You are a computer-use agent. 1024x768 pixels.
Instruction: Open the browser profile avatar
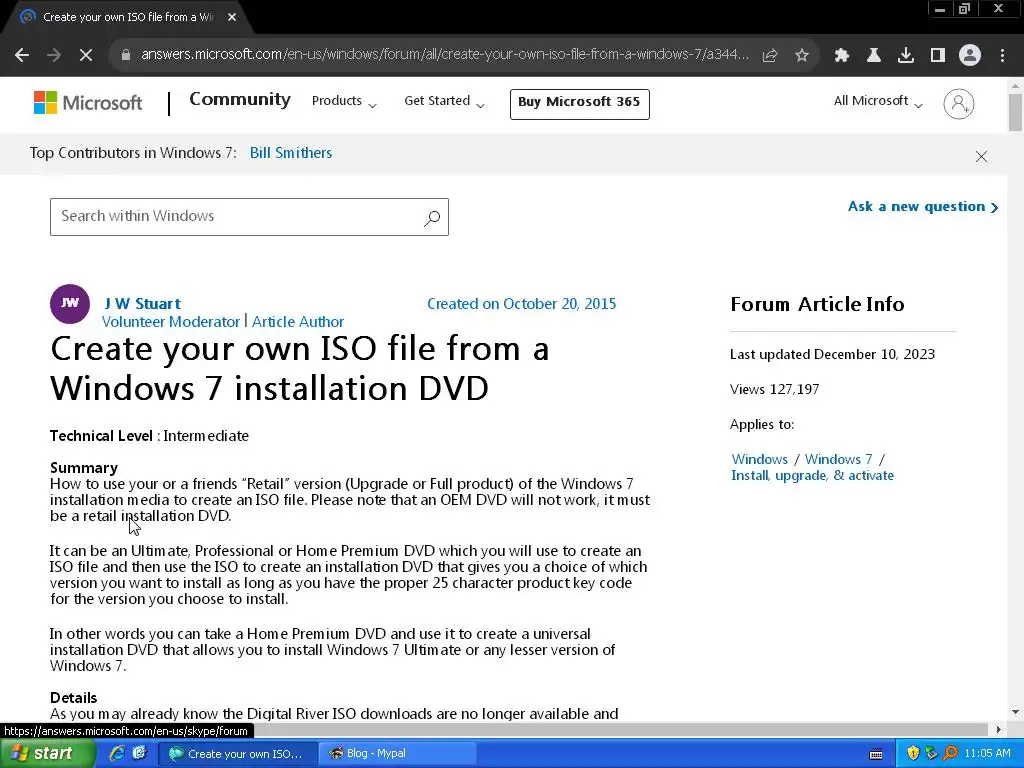970,56
